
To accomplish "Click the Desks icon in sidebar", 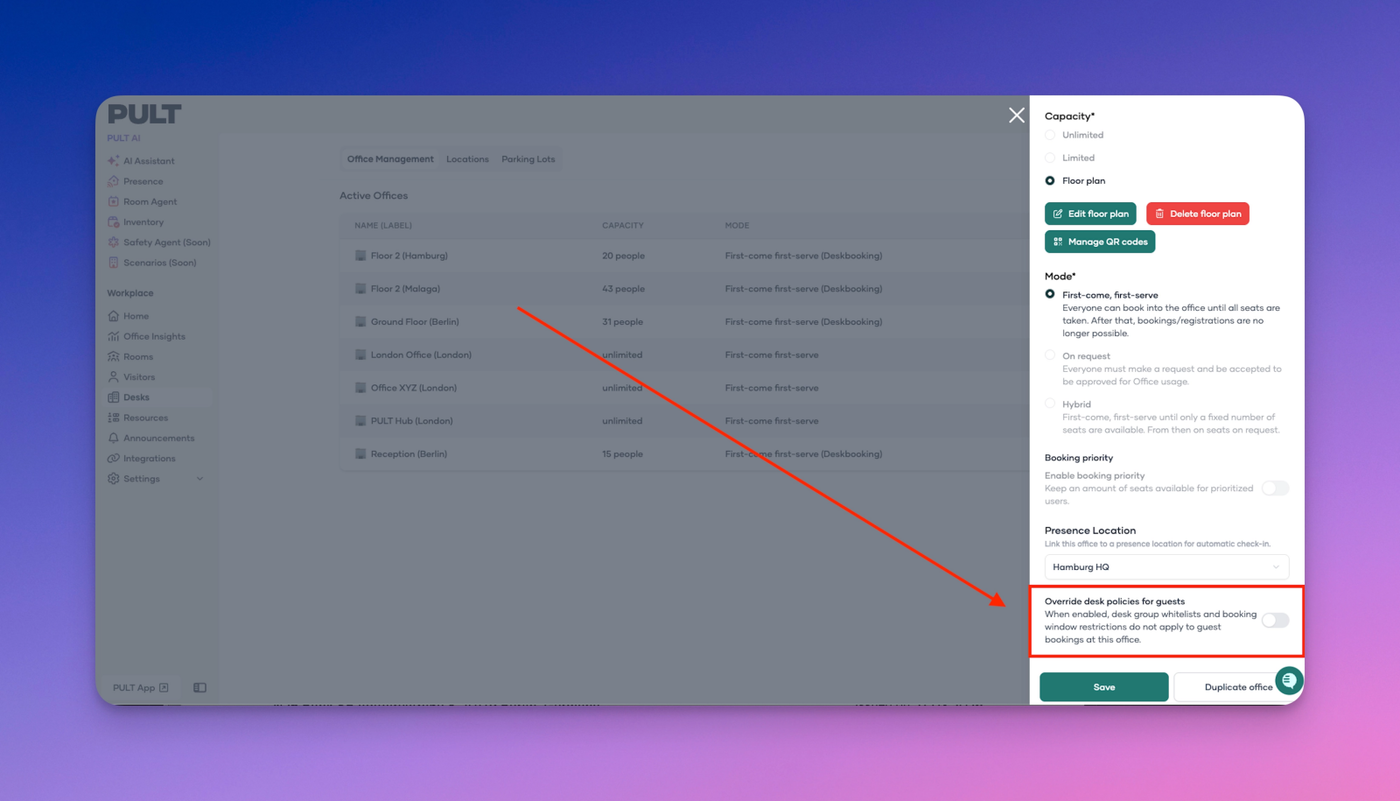I will (113, 398).
